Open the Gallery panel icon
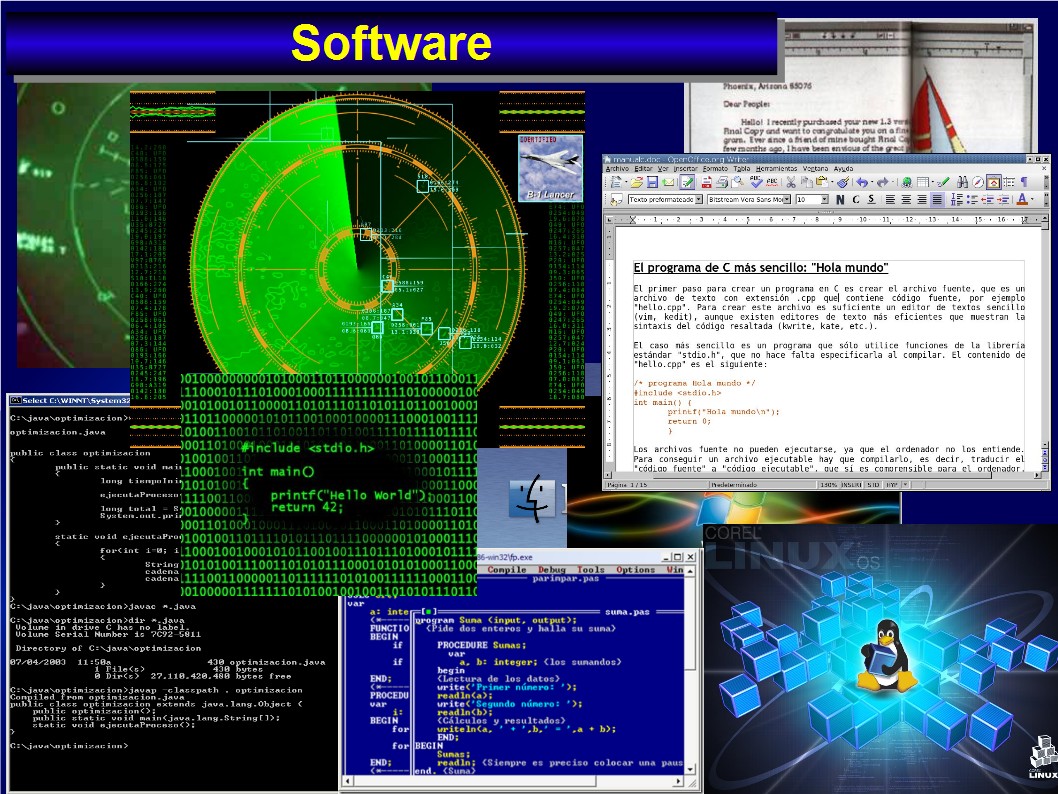 [x=993, y=183]
